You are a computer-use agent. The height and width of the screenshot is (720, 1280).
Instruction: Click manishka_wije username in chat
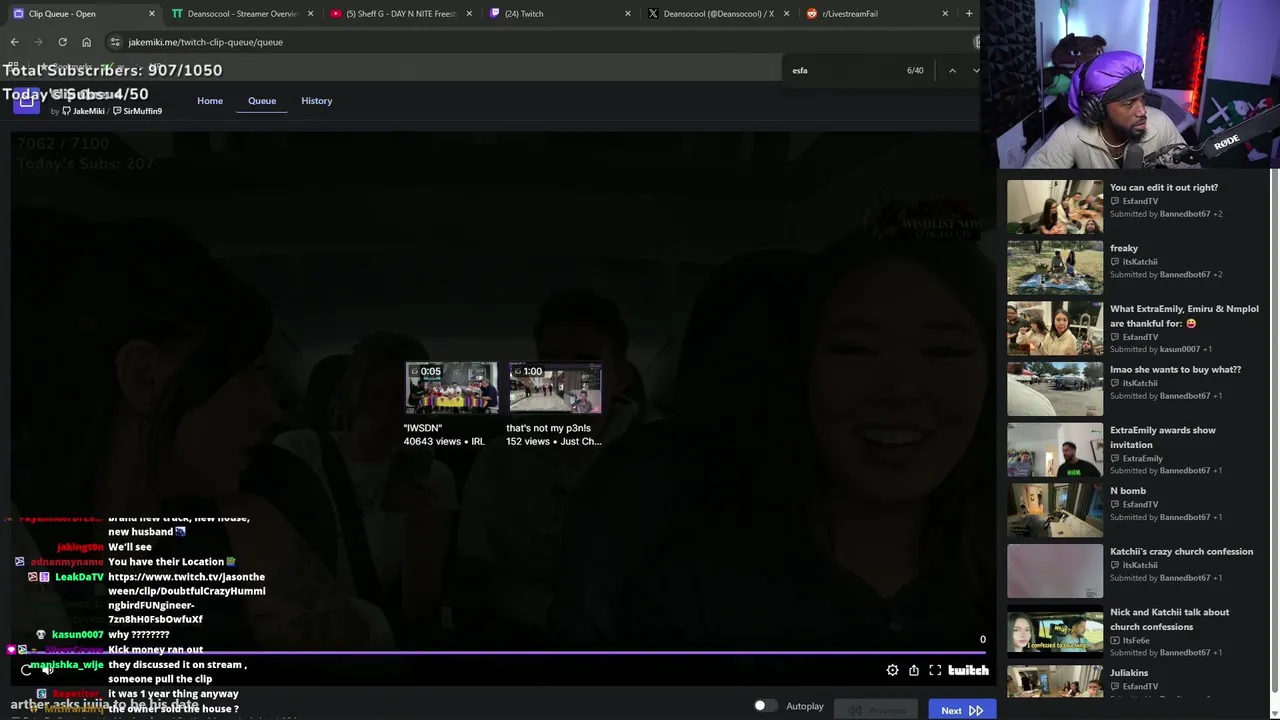tap(66, 665)
